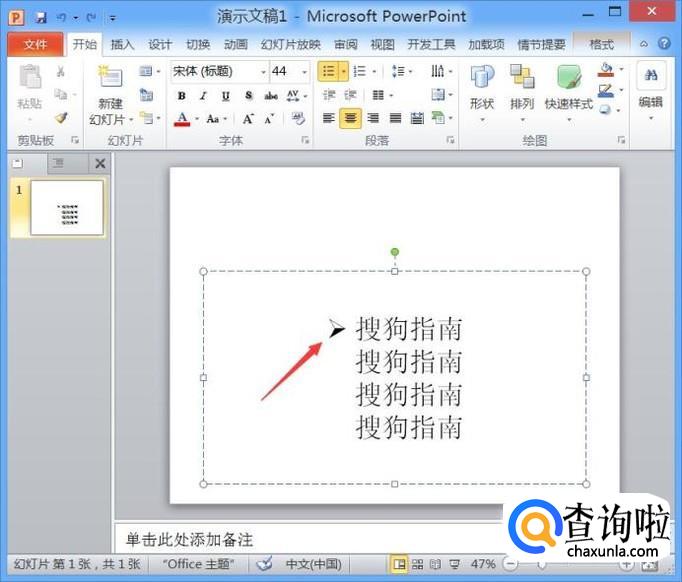Justify the paragraph text

[395, 118]
